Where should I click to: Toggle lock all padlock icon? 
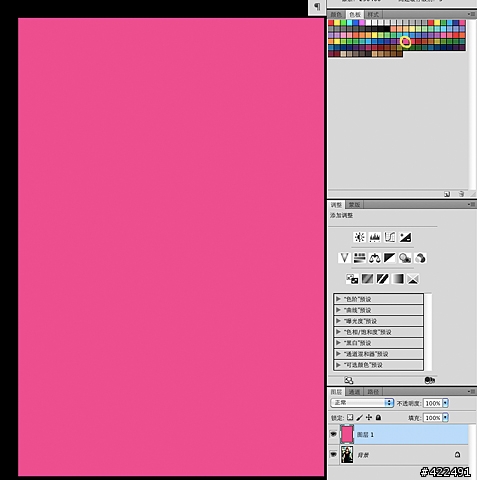click(x=378, y=417)
